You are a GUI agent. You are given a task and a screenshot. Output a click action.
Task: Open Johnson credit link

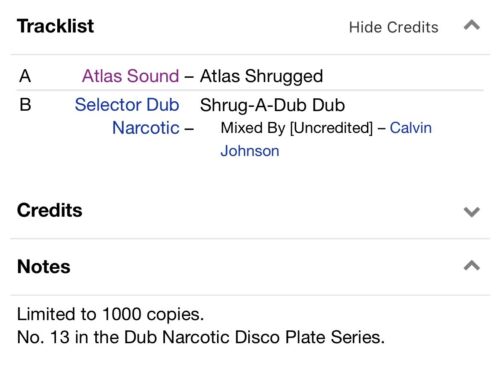tap(250, 151)
